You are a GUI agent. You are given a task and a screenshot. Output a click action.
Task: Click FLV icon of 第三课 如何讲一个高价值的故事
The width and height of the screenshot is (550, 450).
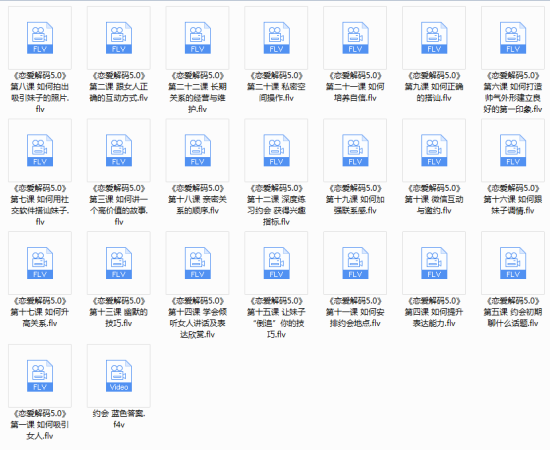119,150
